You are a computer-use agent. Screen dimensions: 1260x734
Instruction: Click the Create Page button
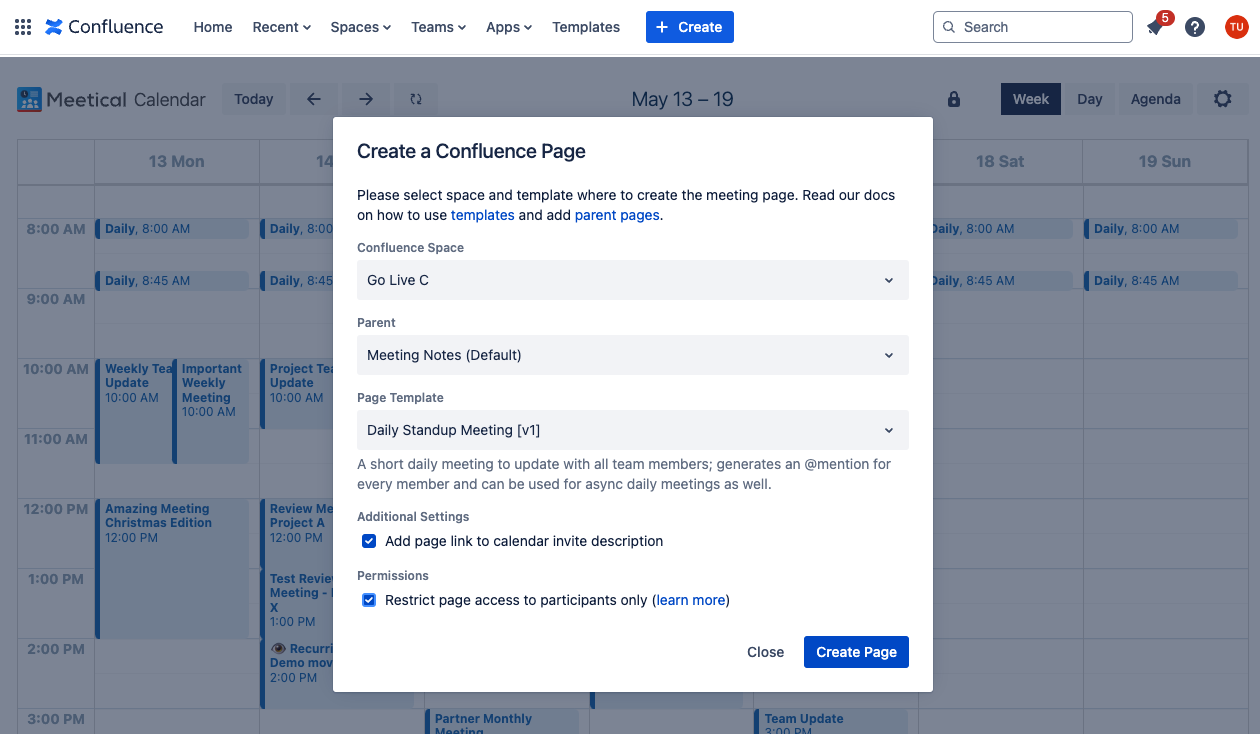856,652
